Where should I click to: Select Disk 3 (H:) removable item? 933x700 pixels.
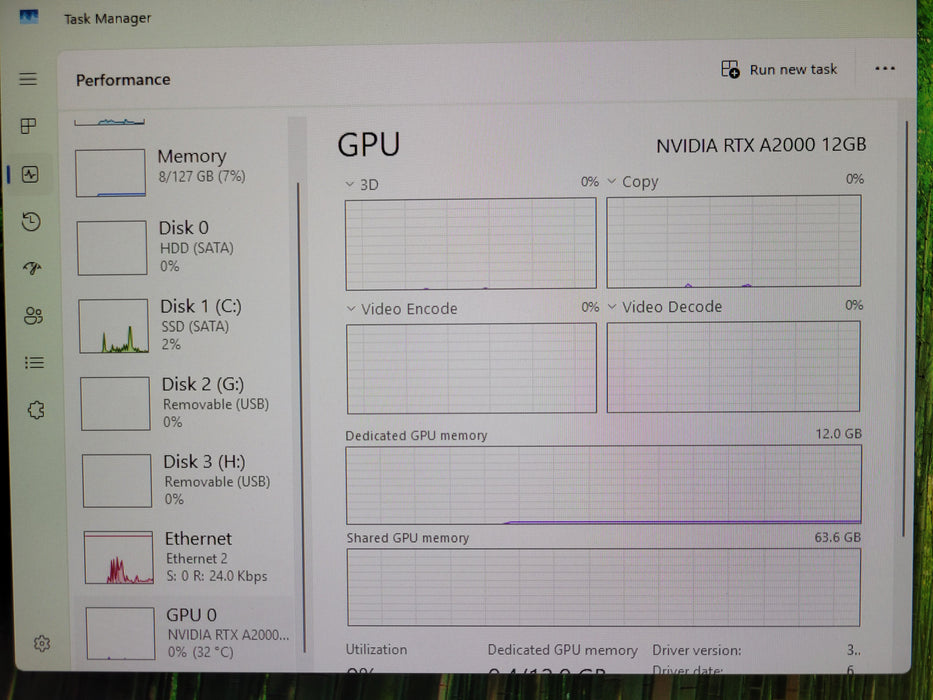pyautogui.click(x=187, y=480)
